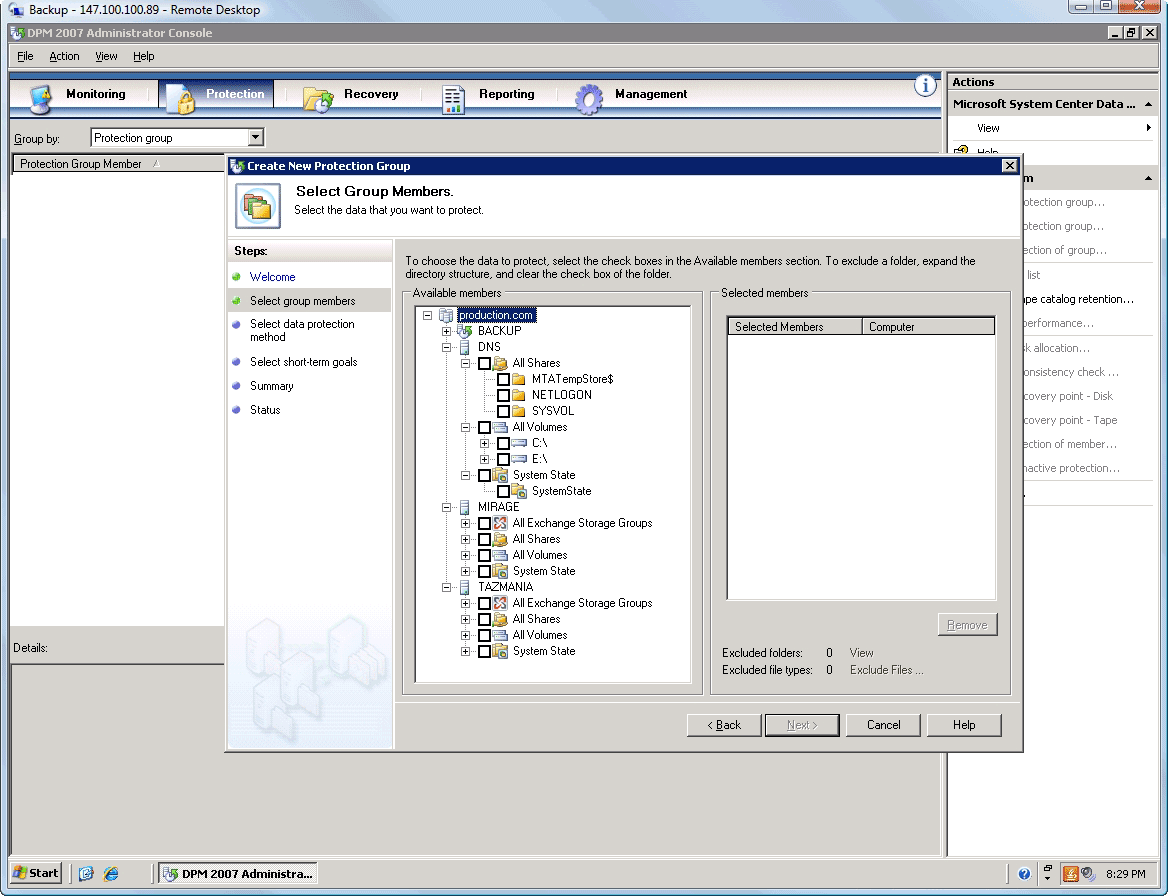This screenshot has width=1168, height=896.
Task: Expand the C:\ volume node
Action: (x=484, y=443)
